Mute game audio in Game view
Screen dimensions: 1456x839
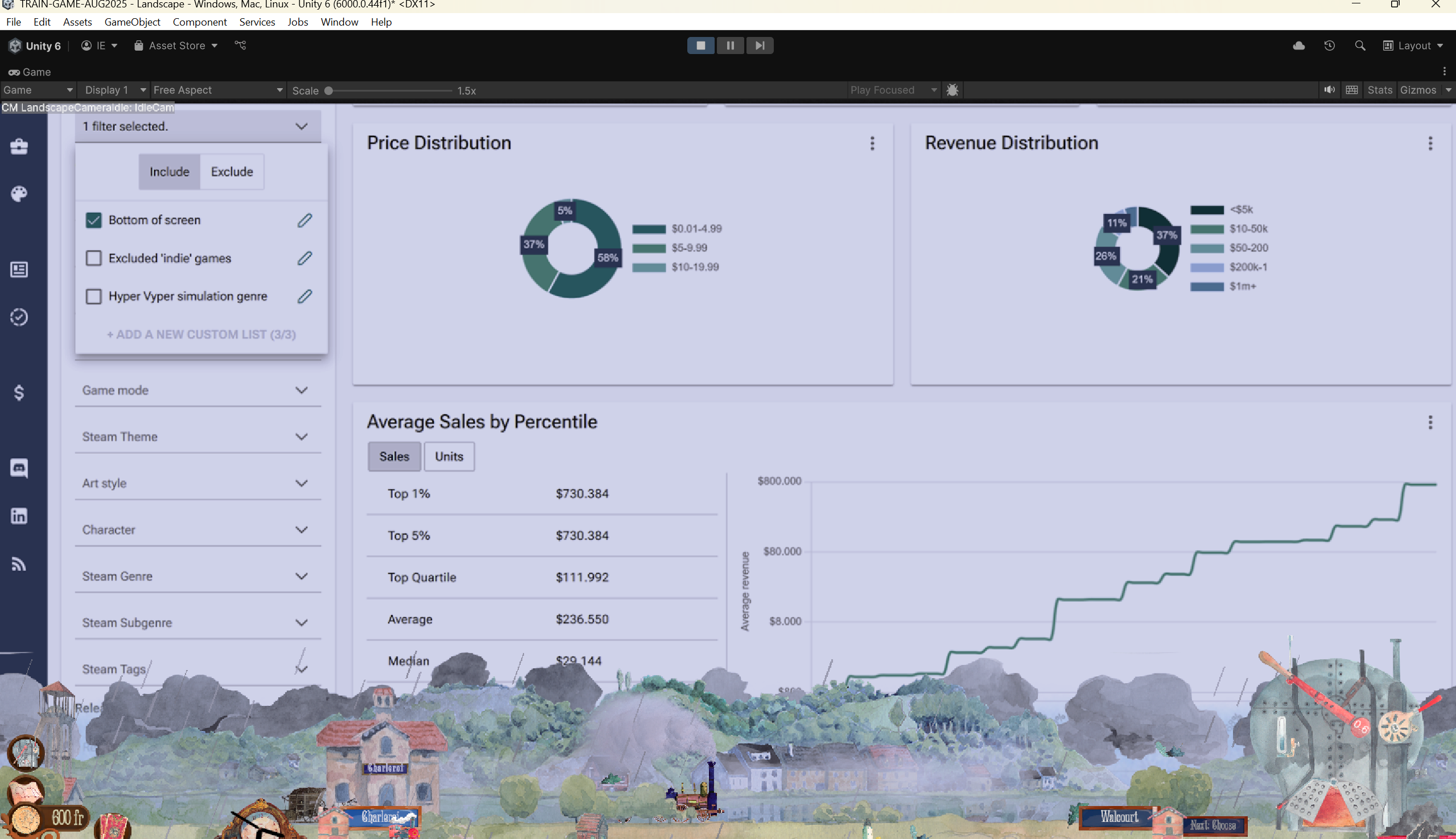pos(1329,90)
